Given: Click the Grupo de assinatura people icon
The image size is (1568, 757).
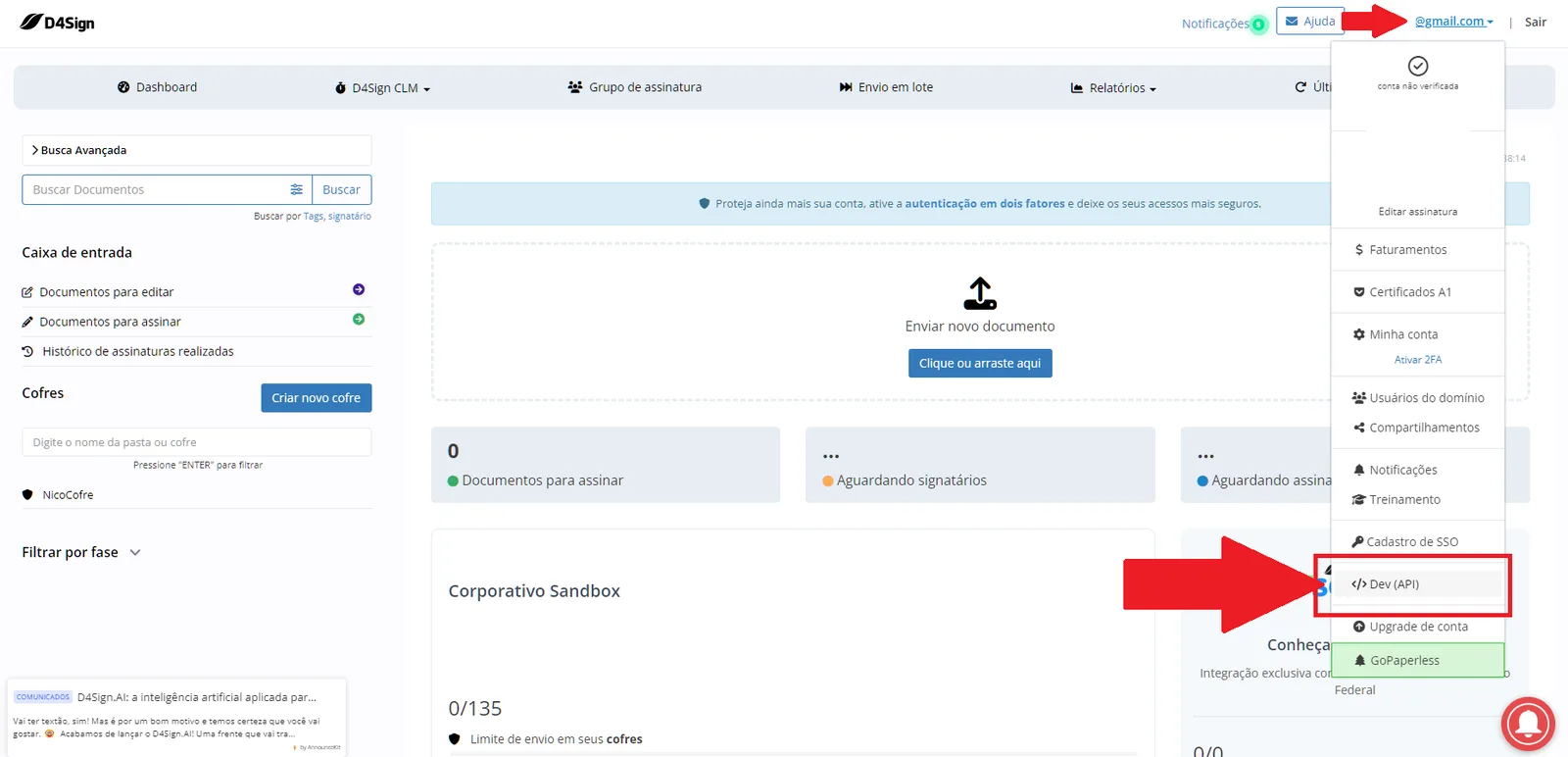Looking at the screenshot, I should pos(575,87).
